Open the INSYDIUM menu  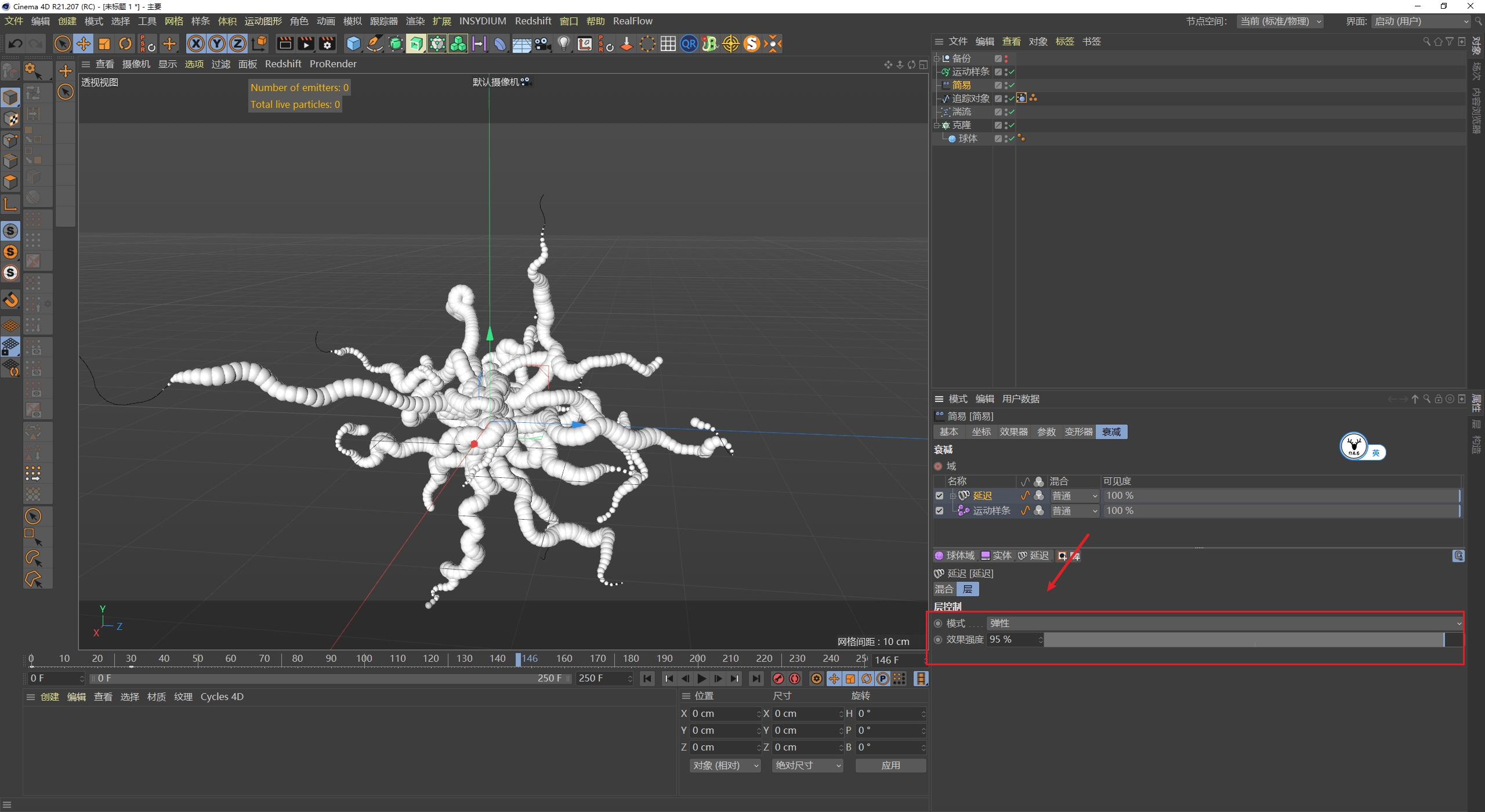[483, 21]
